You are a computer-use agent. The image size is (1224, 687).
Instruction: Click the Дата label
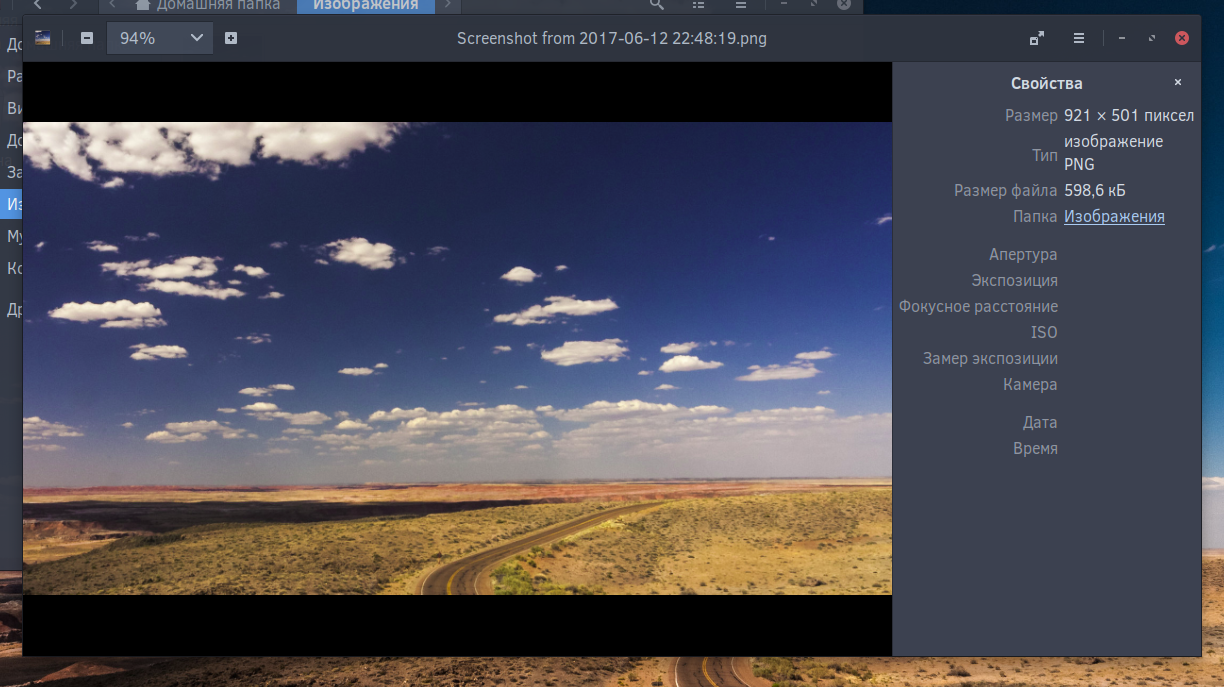pyautogui.click(x=1040, y=422)
